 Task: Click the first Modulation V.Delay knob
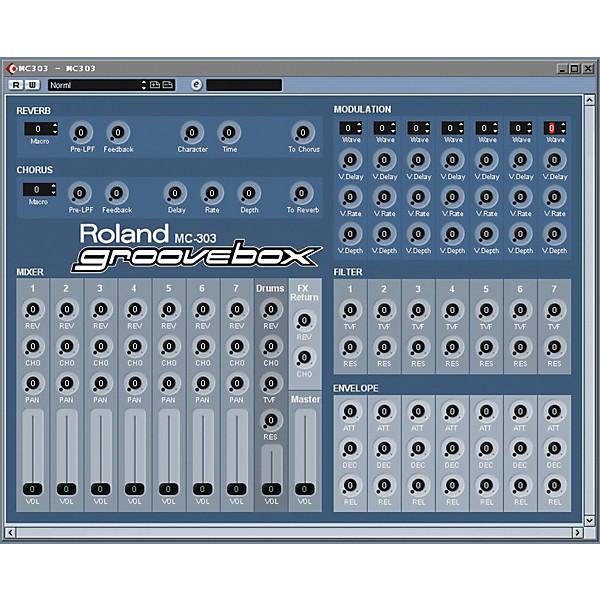coord(350,160)
